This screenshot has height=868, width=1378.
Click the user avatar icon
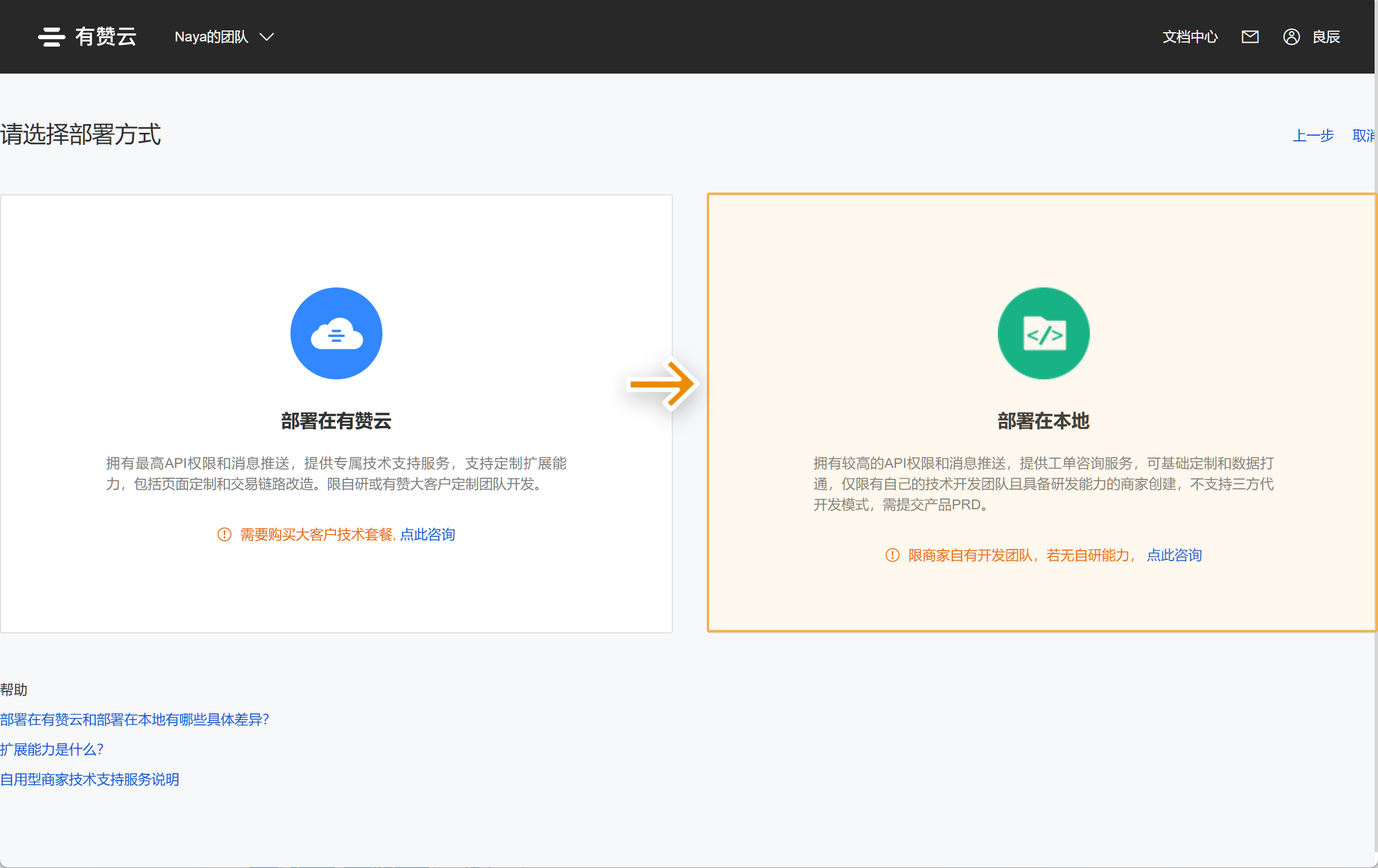pyautogui.click(x=1291, y=37)
